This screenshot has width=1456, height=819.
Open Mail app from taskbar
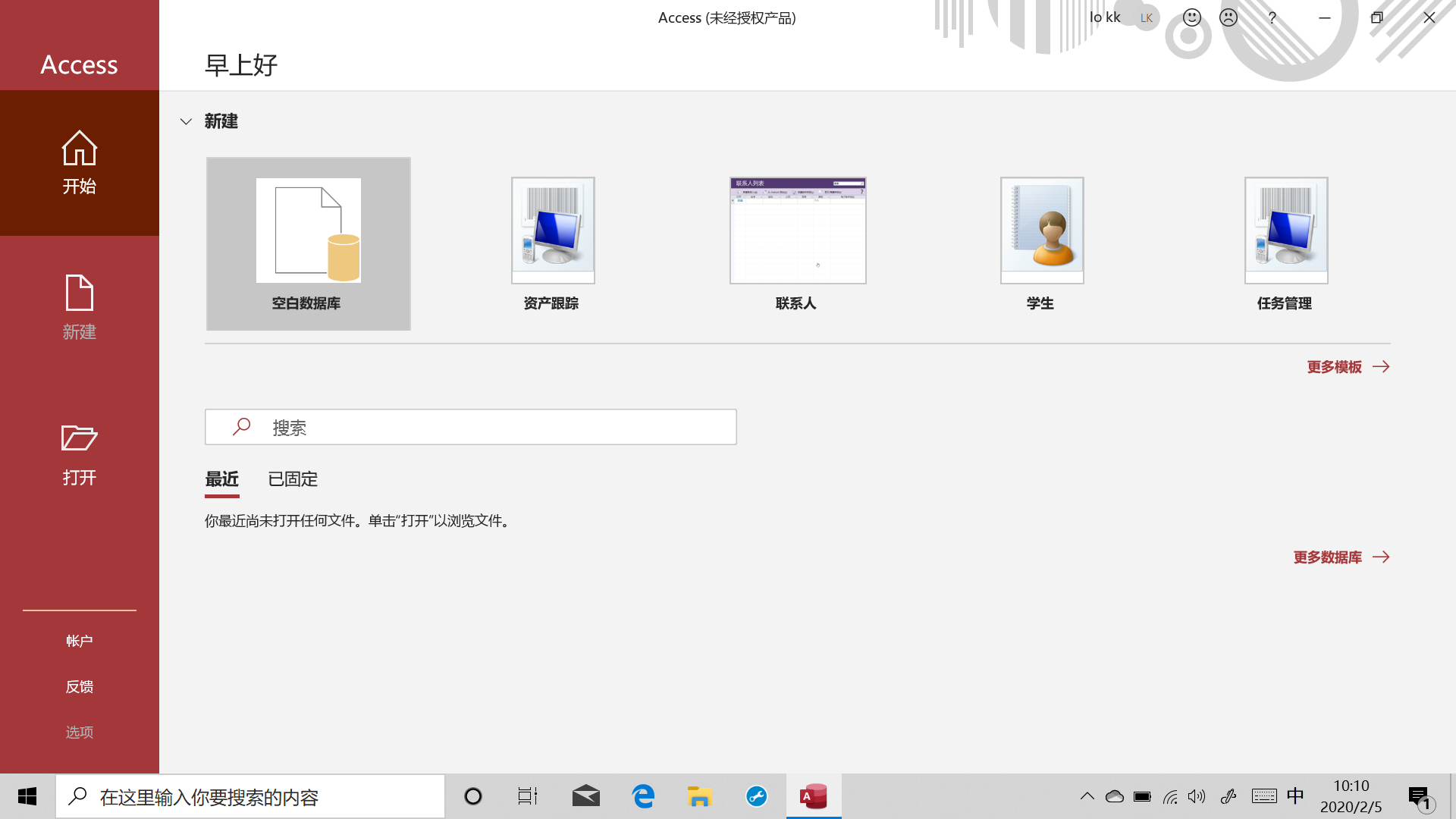(x=585, y=796)
